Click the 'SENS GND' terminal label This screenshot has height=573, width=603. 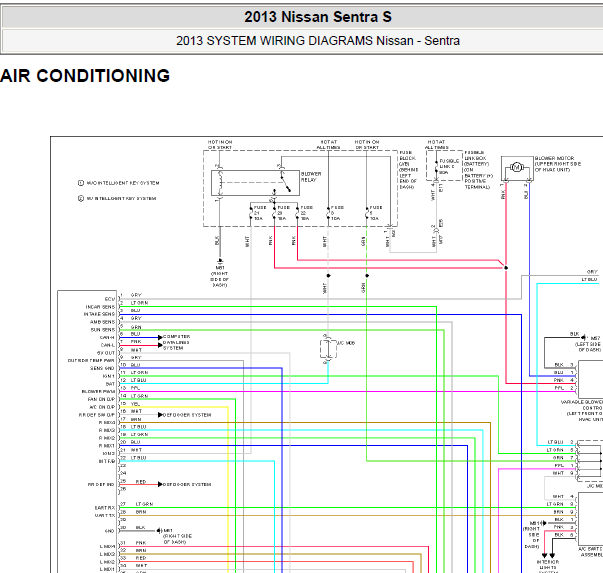(x=102, y=368)
